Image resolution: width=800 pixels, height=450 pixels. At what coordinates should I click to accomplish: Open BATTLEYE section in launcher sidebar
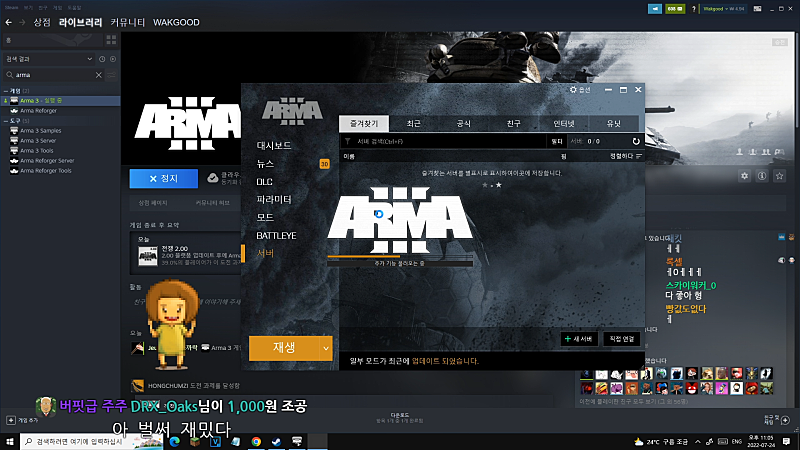(x=276, y=236)
